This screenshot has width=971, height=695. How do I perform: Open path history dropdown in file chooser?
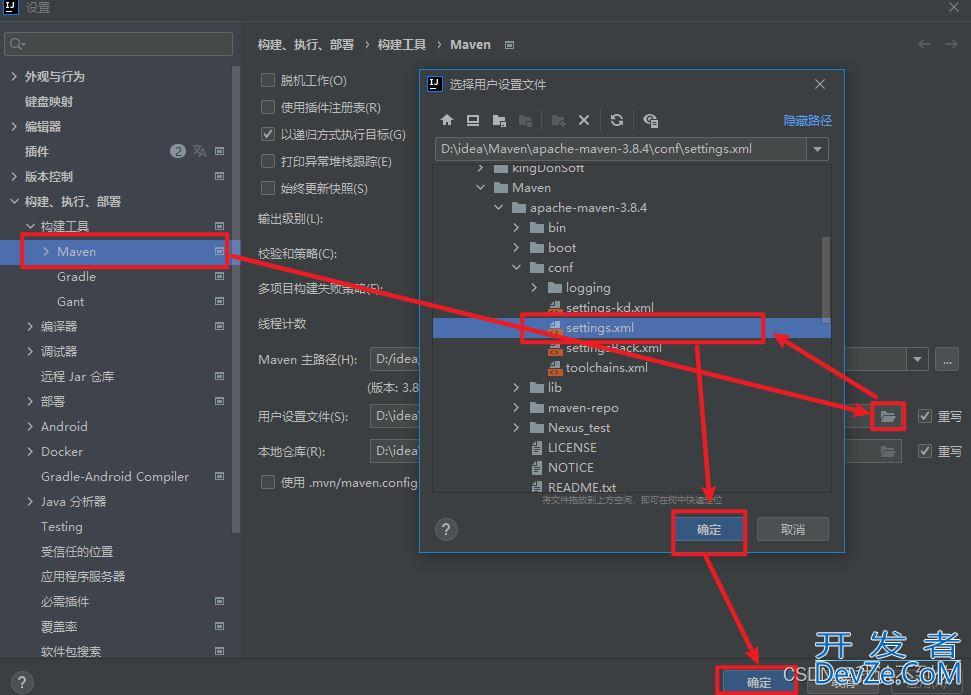click(x=817, y=149)
